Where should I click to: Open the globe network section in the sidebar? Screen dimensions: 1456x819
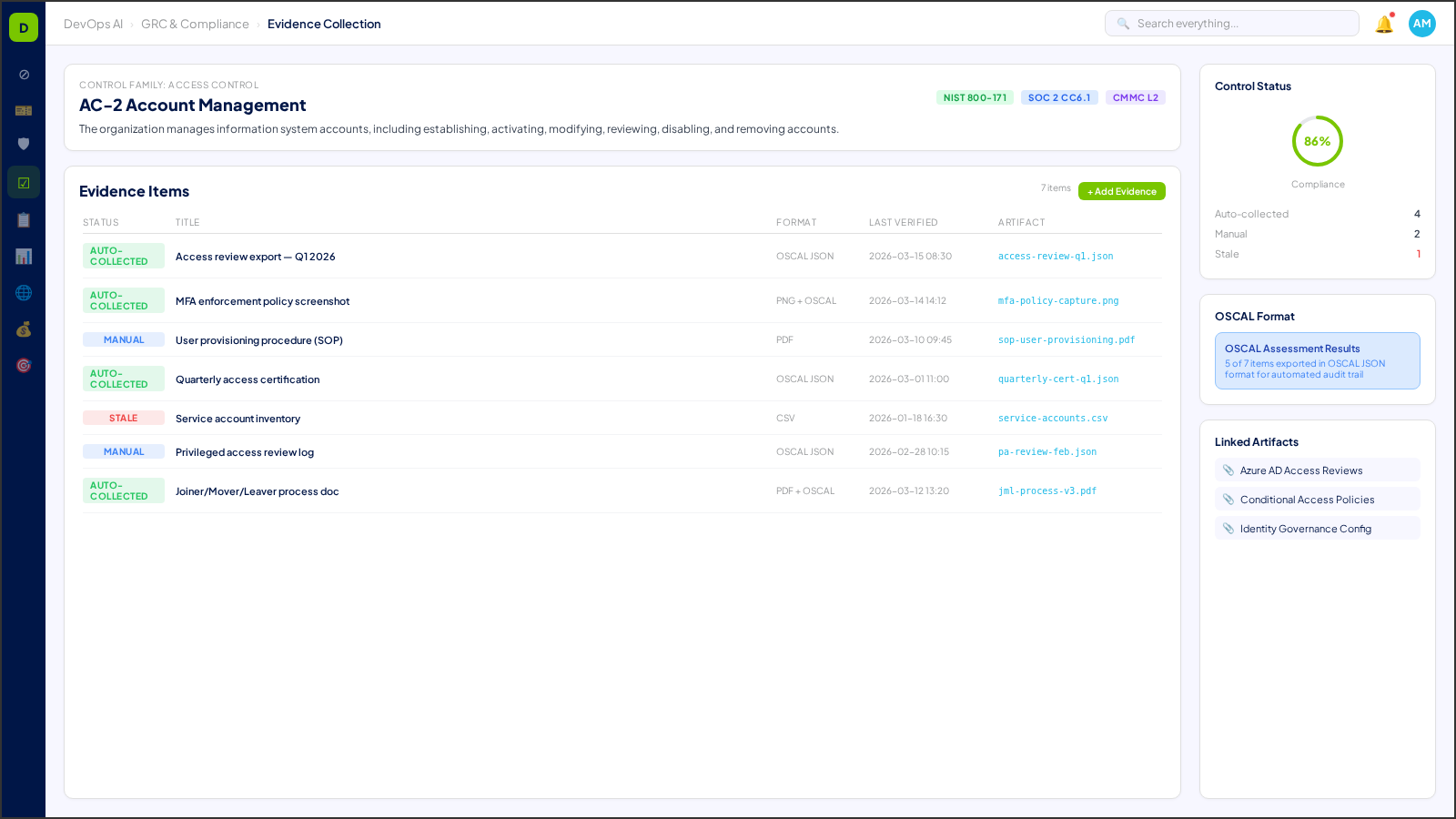tap(23, 292)
